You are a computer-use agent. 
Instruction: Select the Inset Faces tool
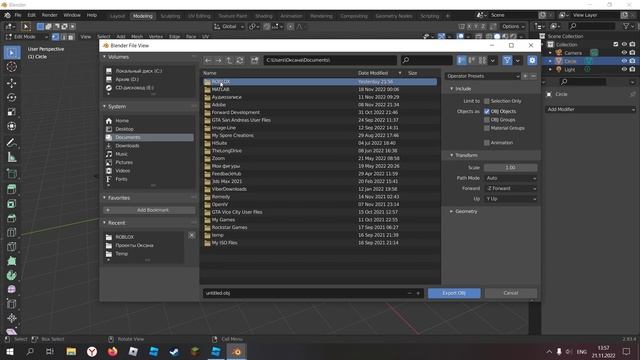(x=12, y=204)
